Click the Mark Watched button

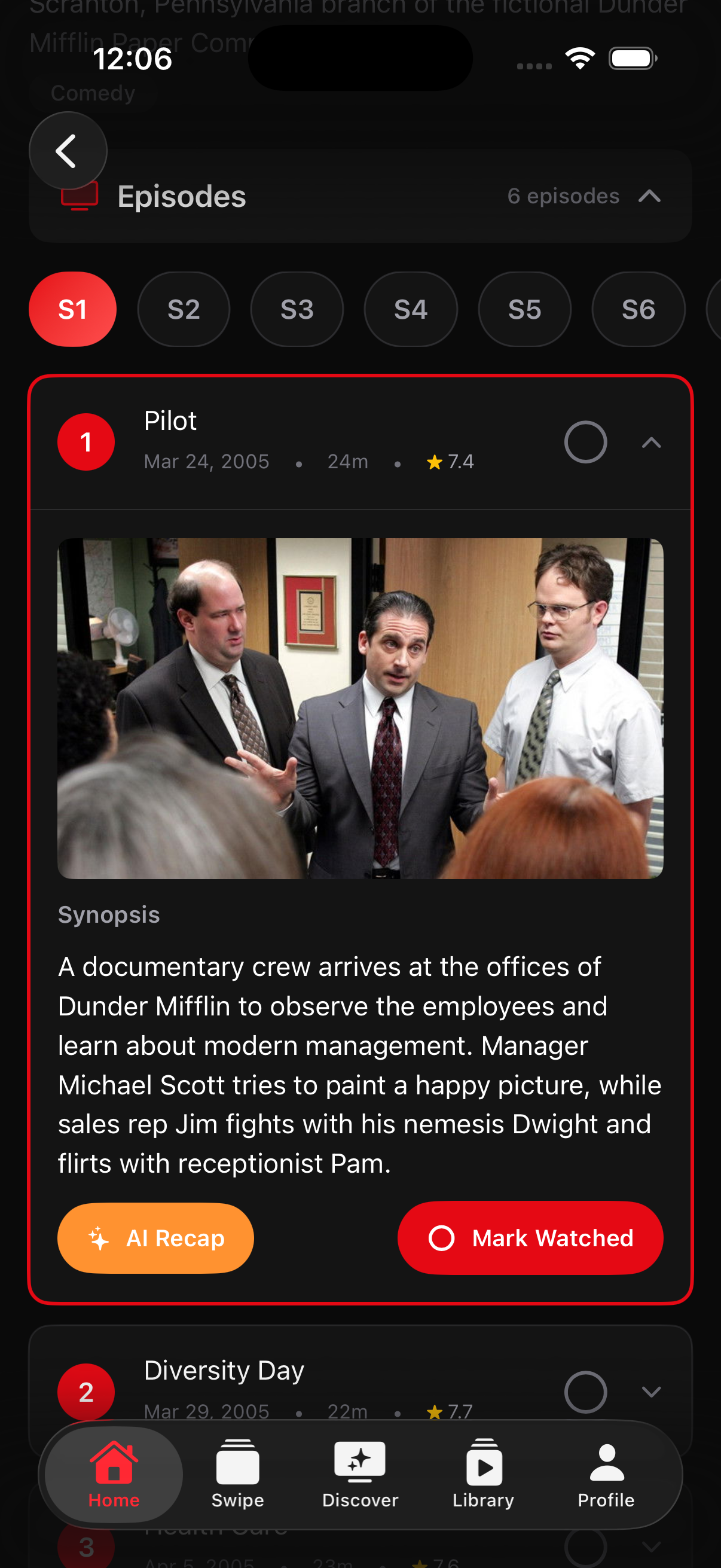(x=530, y=1238)
